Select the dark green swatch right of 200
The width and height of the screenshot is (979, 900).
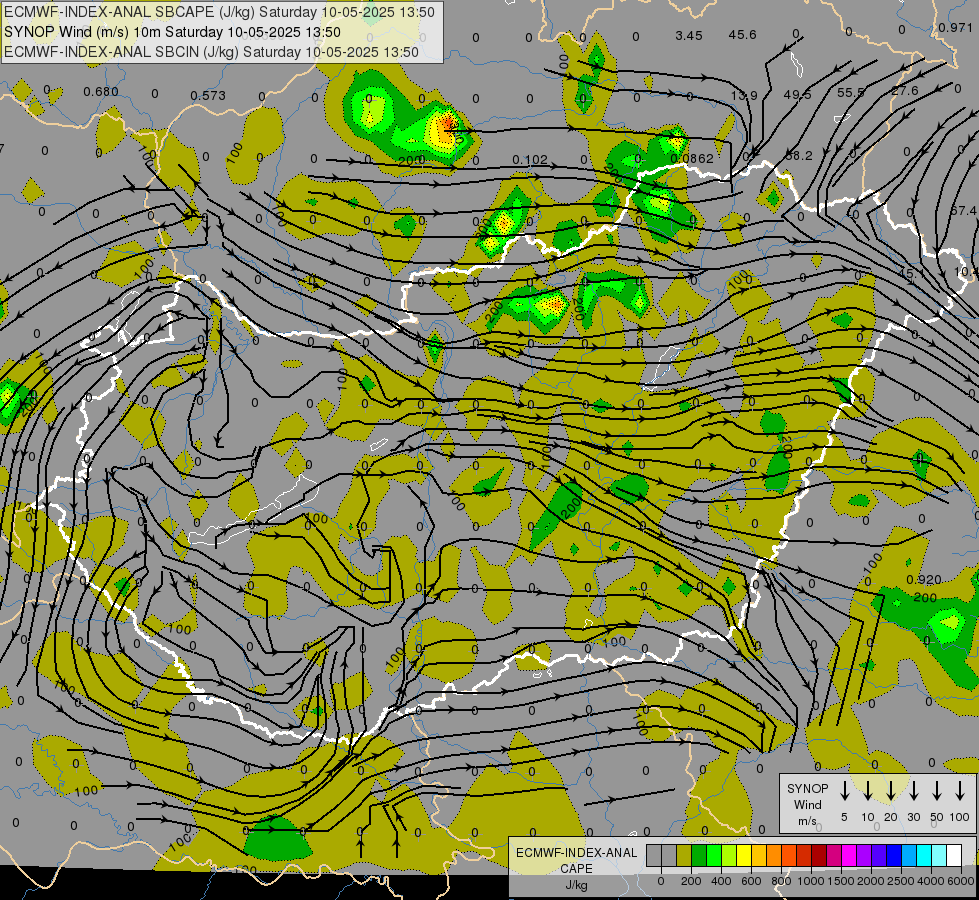(x=699, y=856)
